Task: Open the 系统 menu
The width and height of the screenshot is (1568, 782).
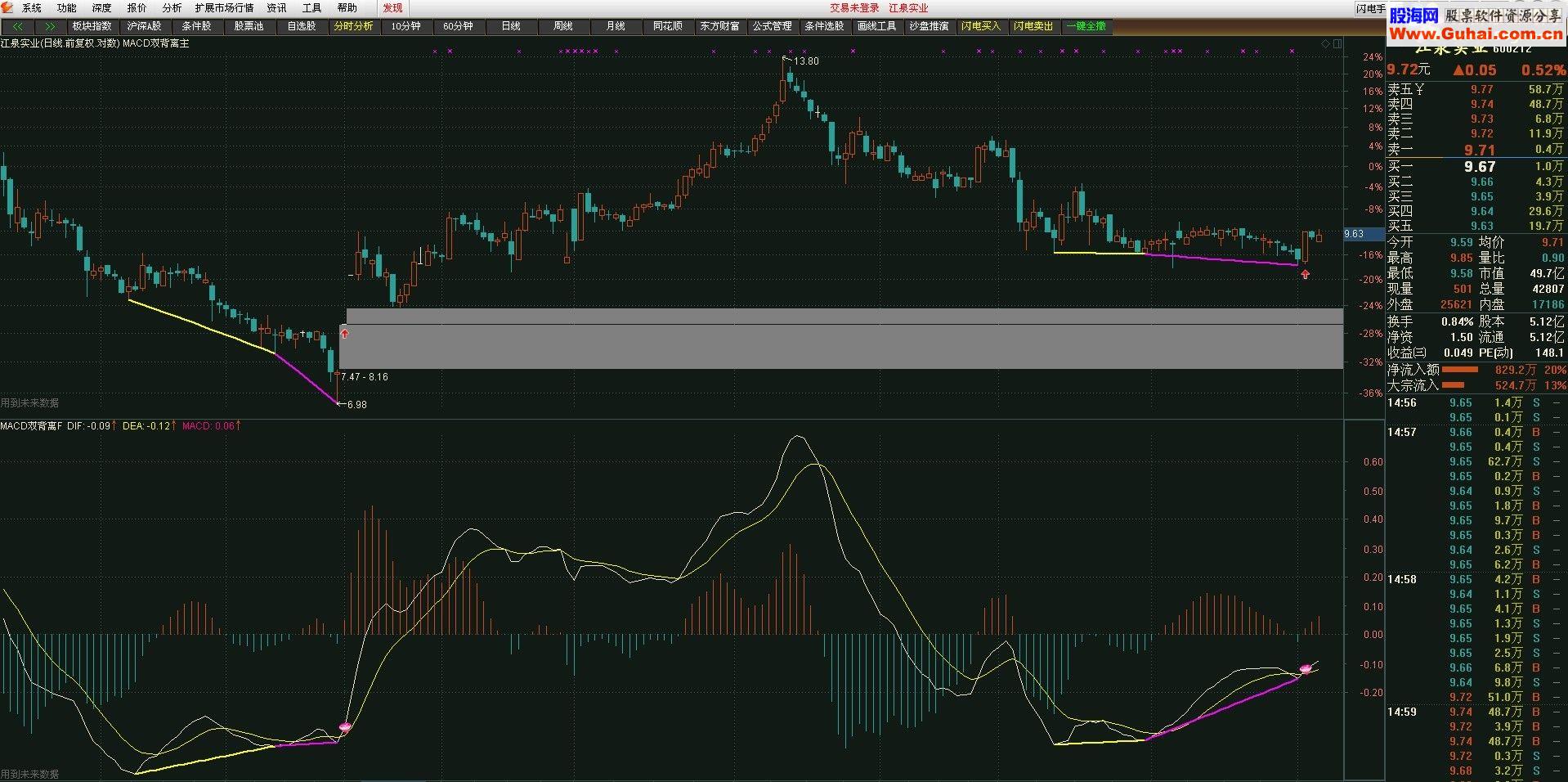Action: [32, 8]
